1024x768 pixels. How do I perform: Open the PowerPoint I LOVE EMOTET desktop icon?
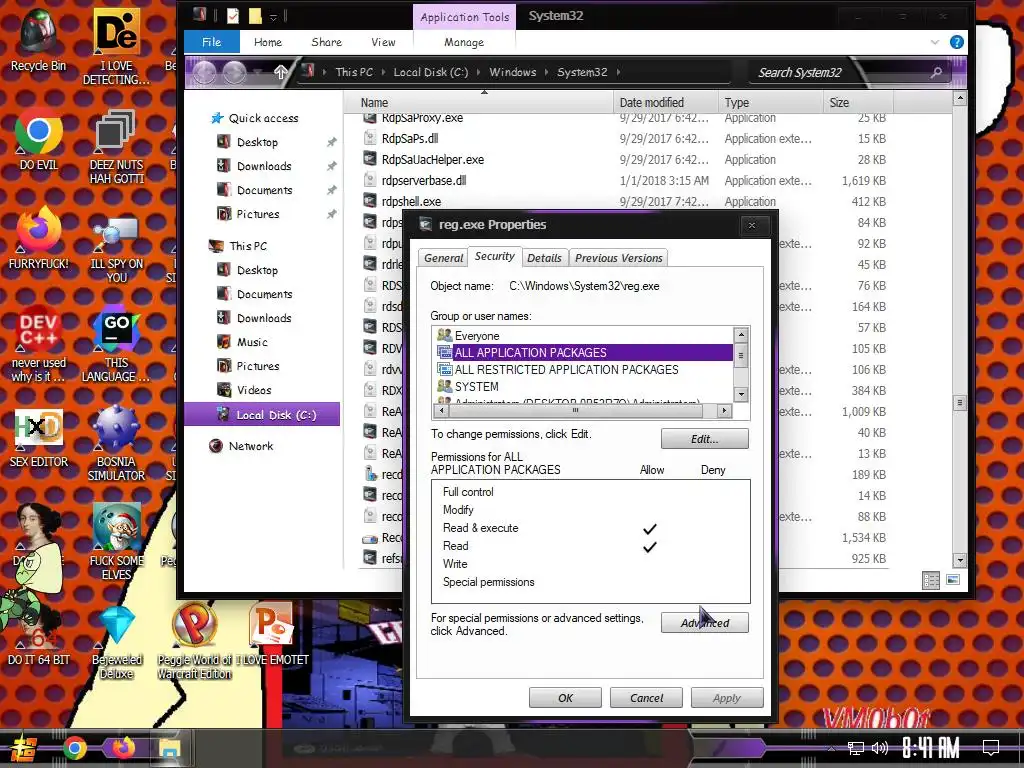point(272,635)
